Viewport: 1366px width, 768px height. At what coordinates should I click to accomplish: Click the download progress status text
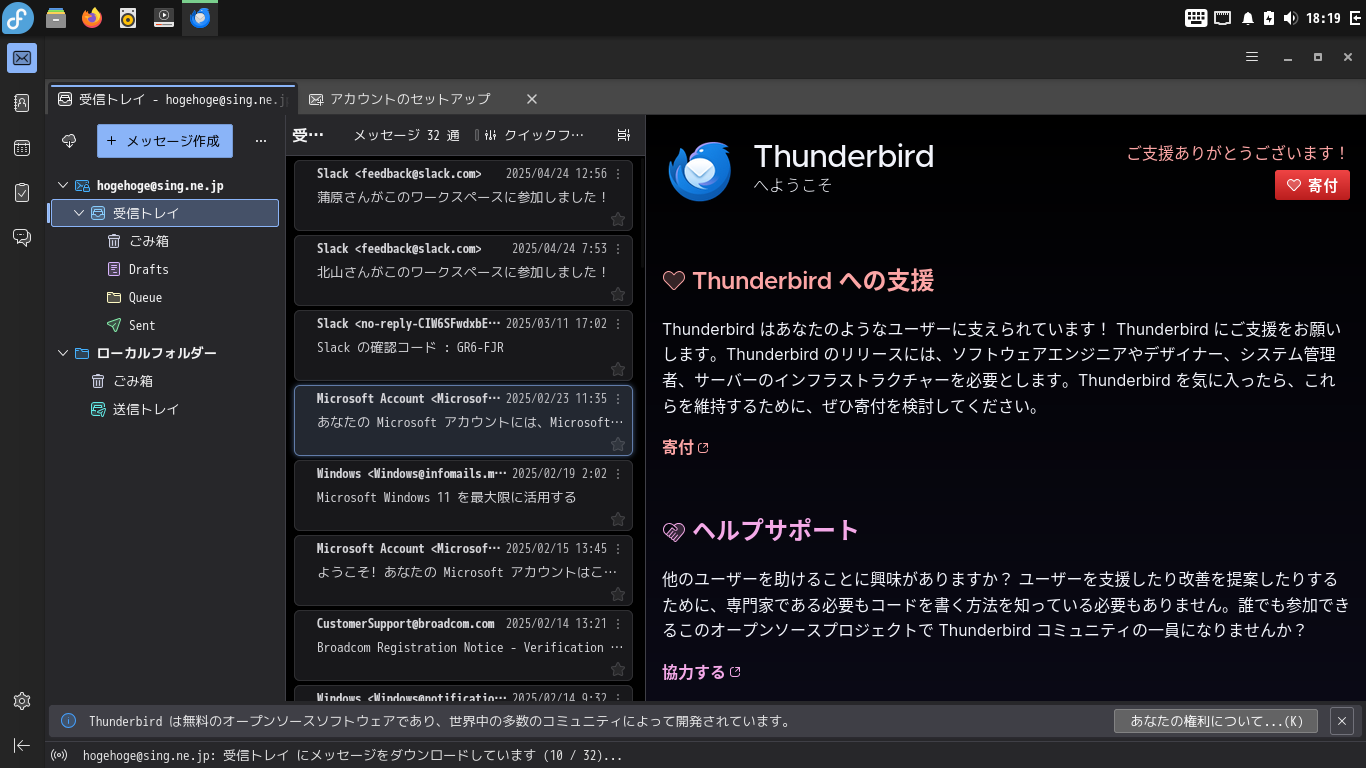point(353,755)
